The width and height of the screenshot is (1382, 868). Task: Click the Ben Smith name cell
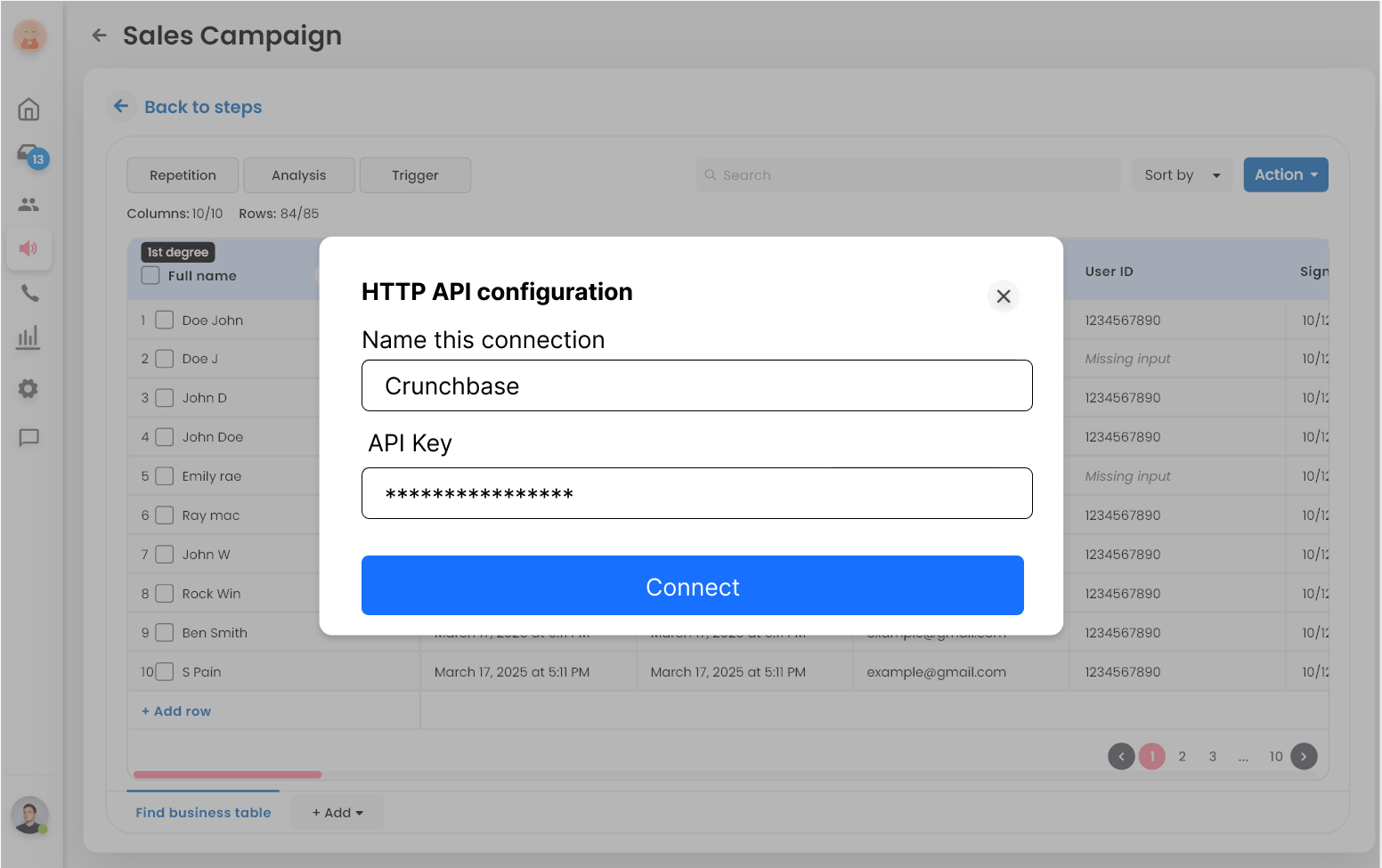tap(215, 633)
